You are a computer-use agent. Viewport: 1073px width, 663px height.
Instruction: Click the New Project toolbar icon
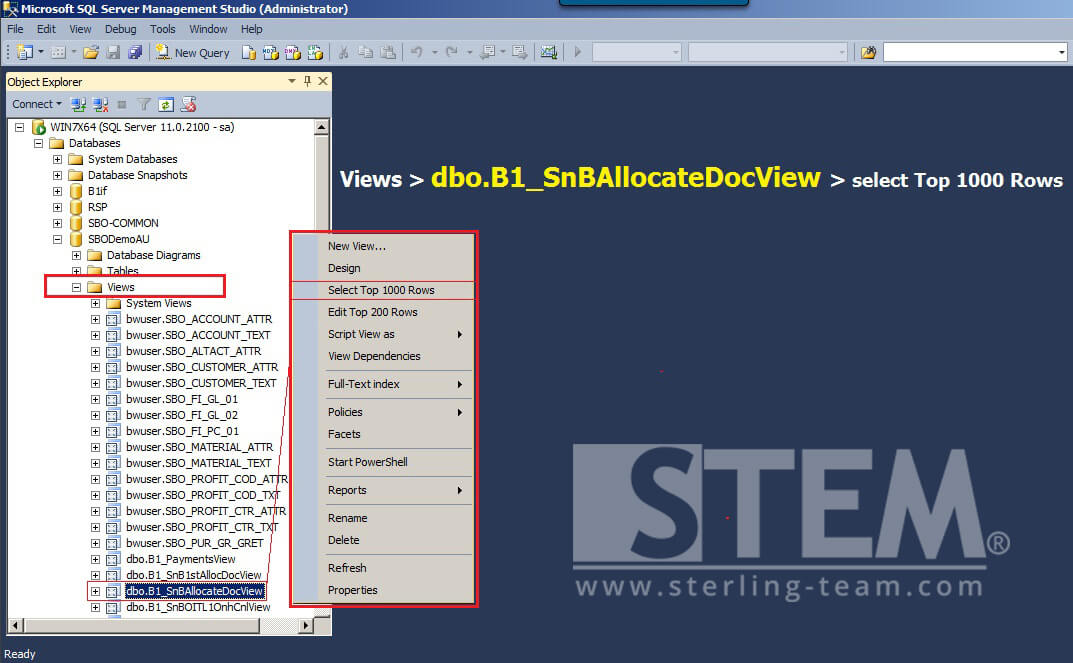click(25, 52)
